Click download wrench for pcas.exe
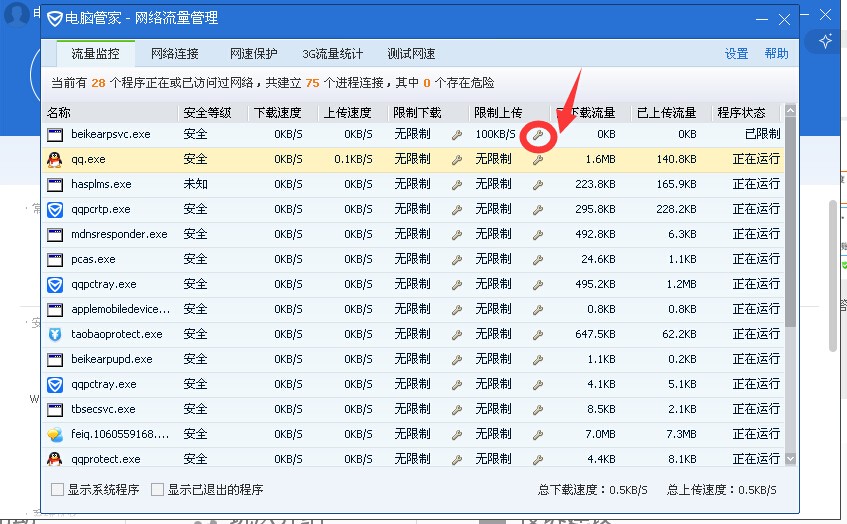This screenshot has height=524, width=847. (x=456, y=260)
